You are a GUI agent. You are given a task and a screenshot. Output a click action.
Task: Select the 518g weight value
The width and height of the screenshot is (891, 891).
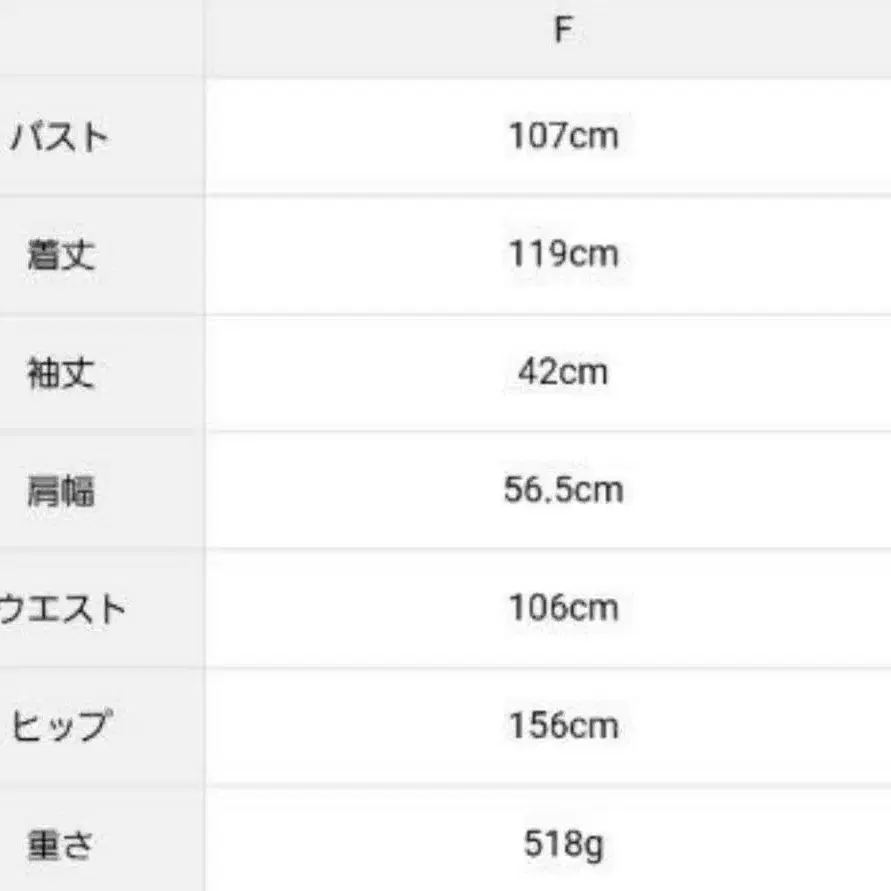click(x=563, y=845)
